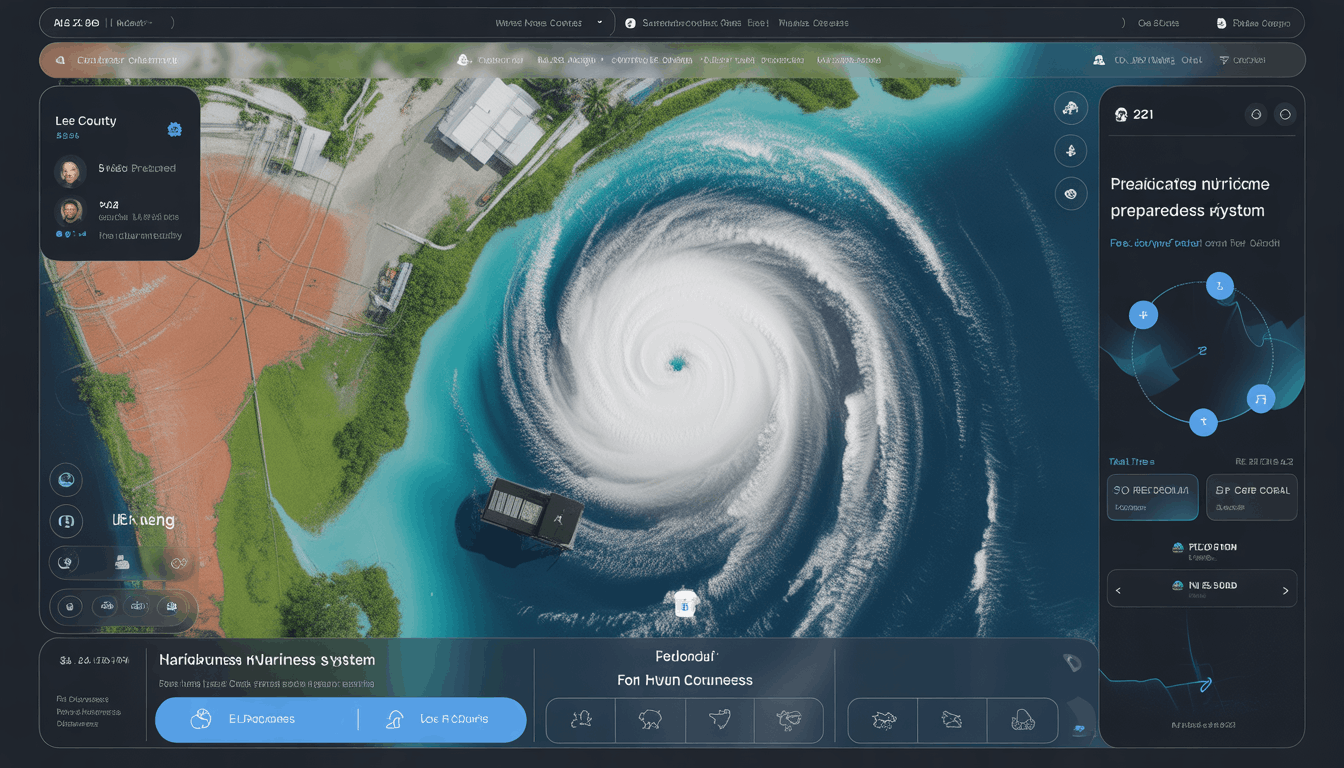This screenshot has height=768, width=1344.
Task: Select the globe tool on the left map panel
Action: coord(66,480)
